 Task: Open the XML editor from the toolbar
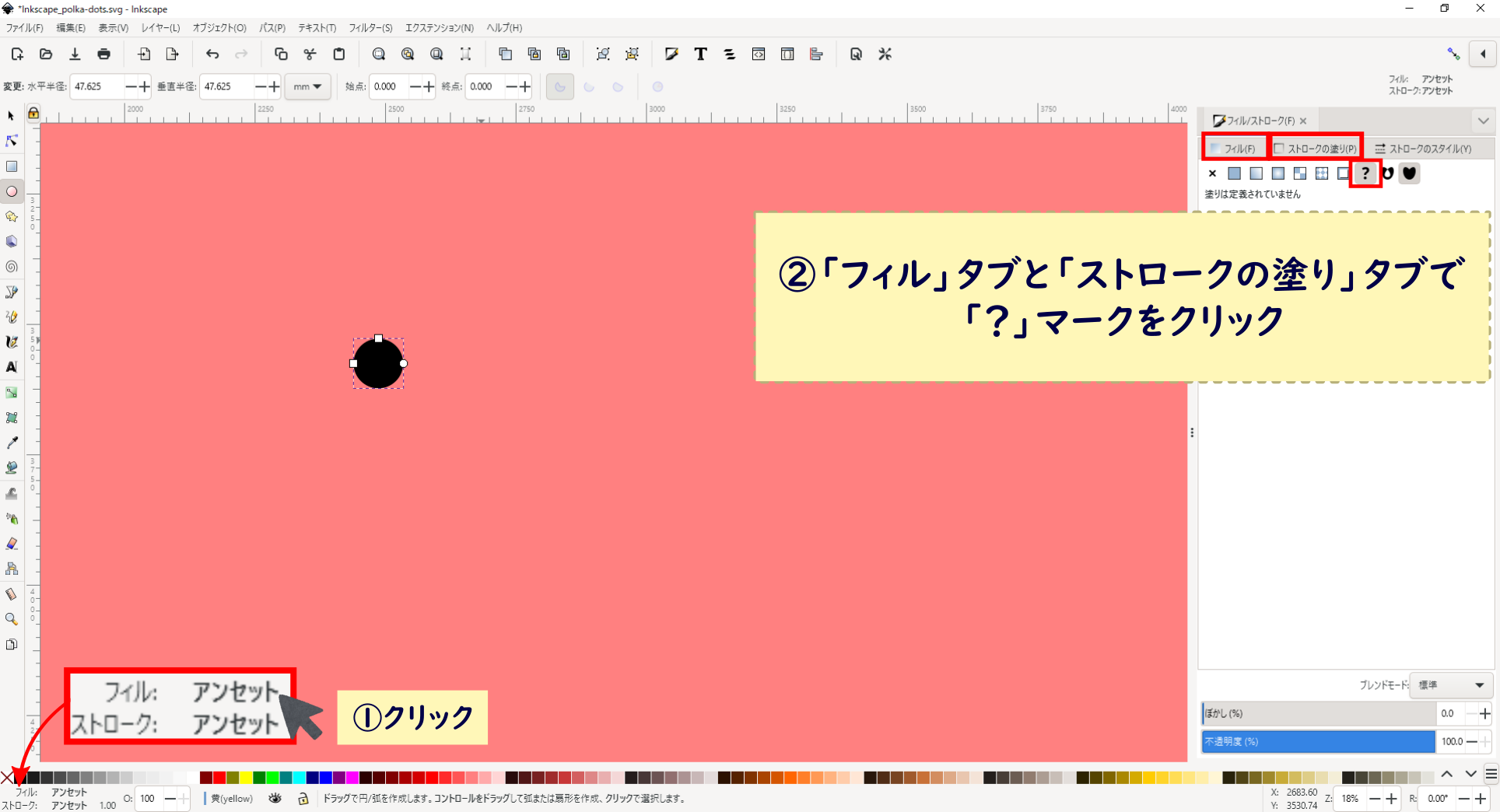coord(758,54)
